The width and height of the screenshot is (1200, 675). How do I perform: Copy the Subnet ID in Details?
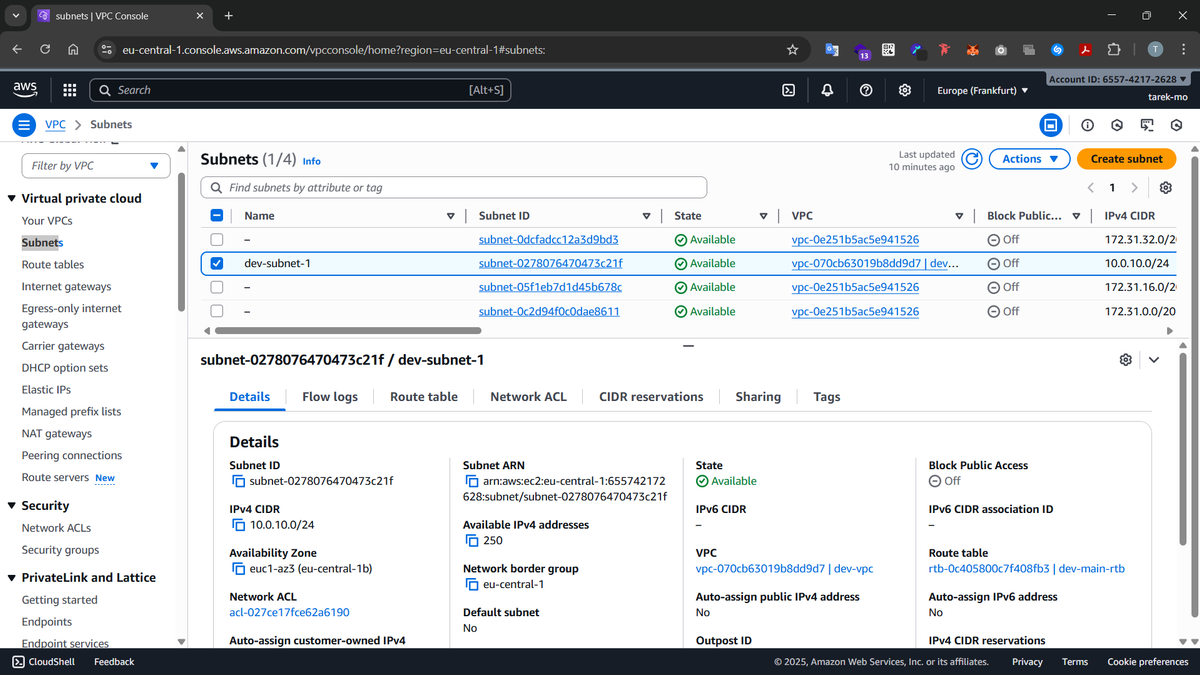[x=239, y=481]
